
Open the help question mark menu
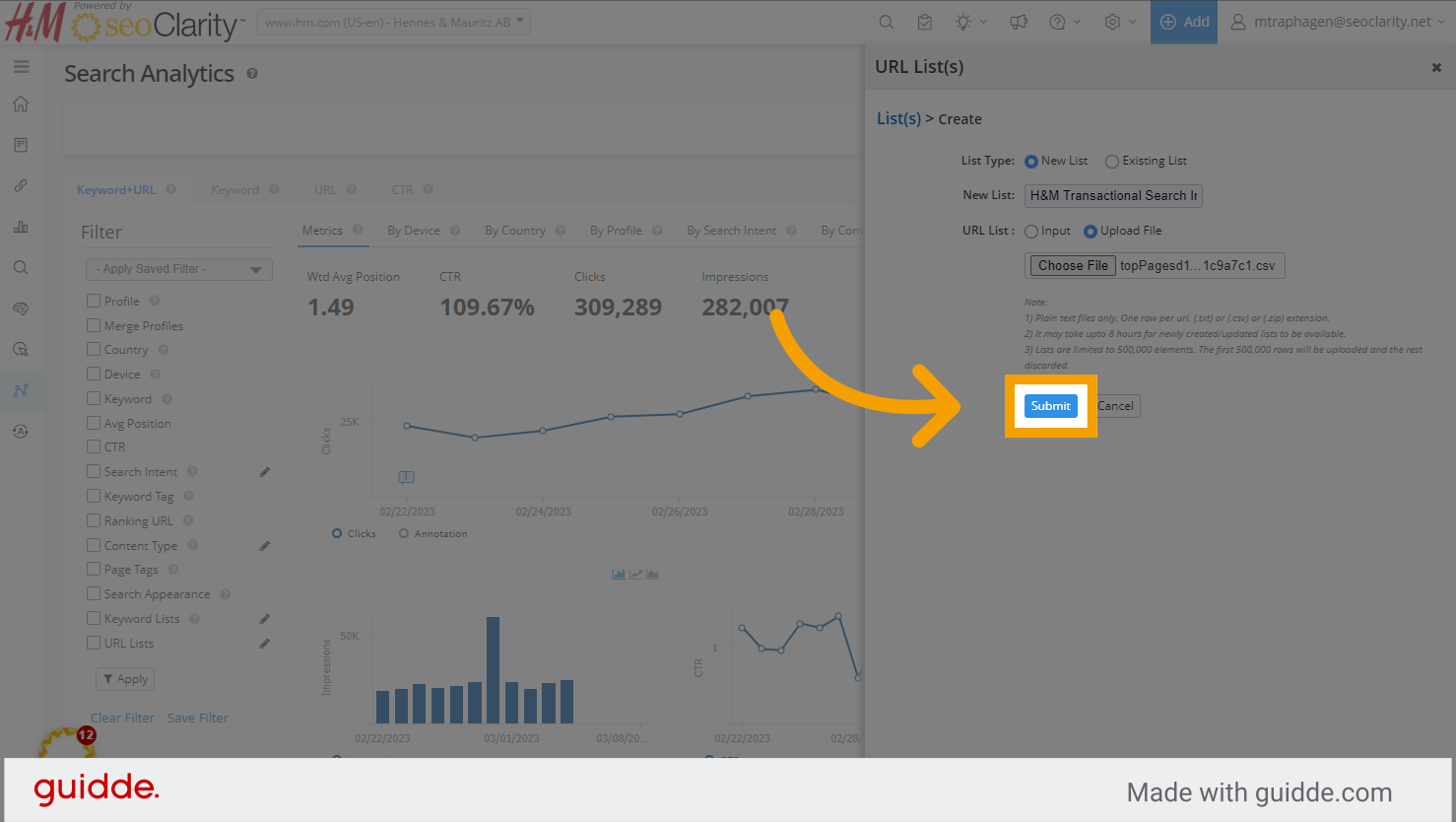pos(1064,22)
